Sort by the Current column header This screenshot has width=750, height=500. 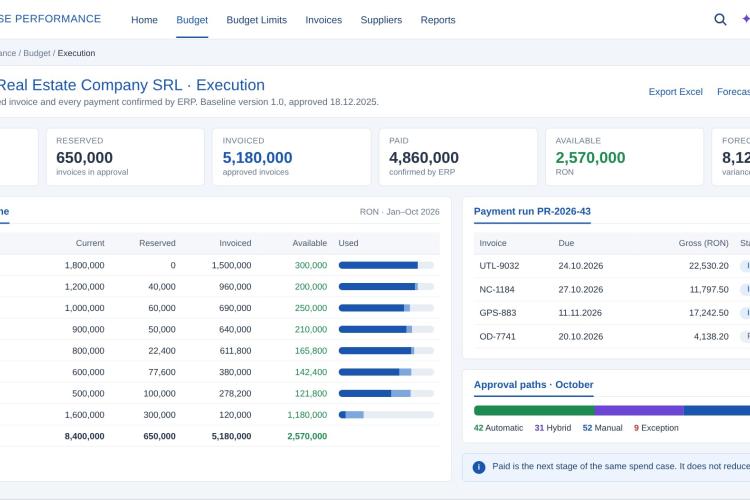tap(90, 243)
